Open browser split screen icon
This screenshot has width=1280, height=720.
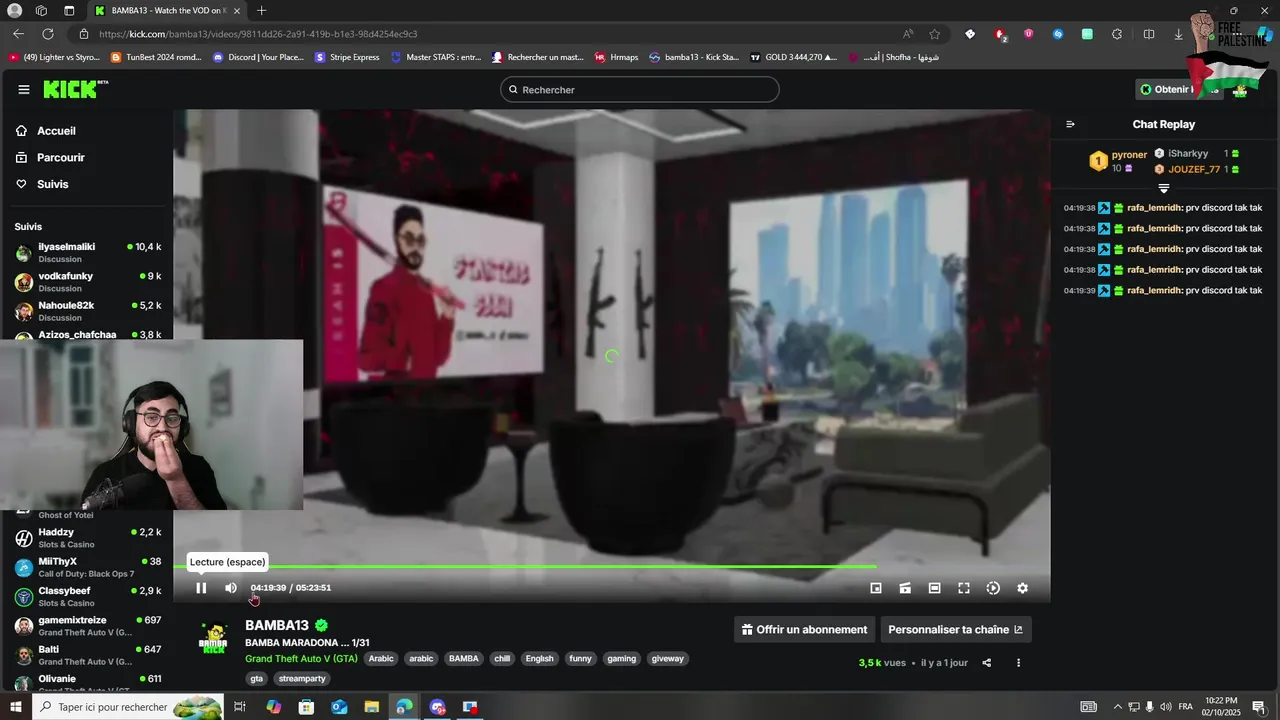[1149, 34]
